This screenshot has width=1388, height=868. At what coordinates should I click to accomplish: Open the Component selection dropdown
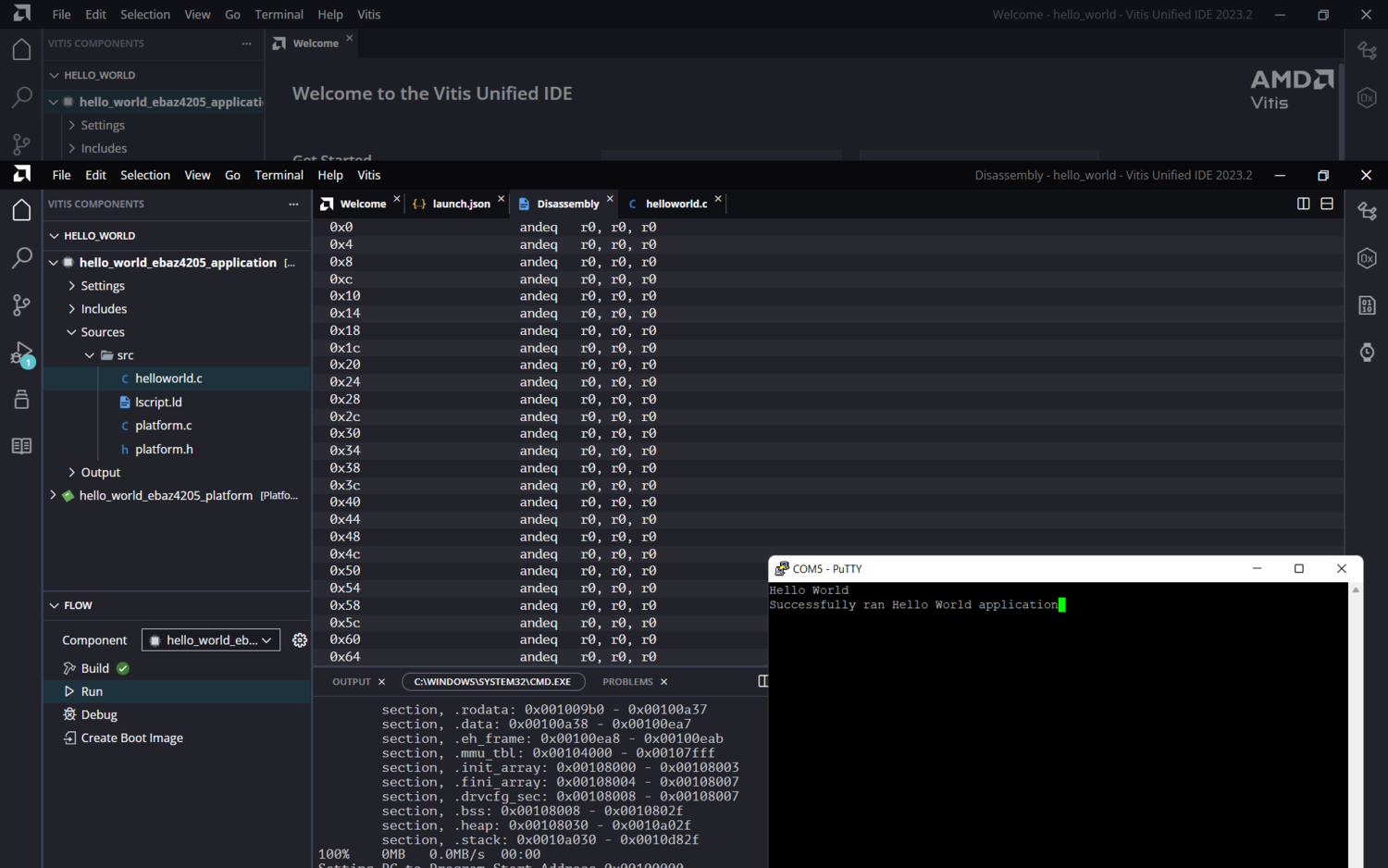click(x=211, y=640)
